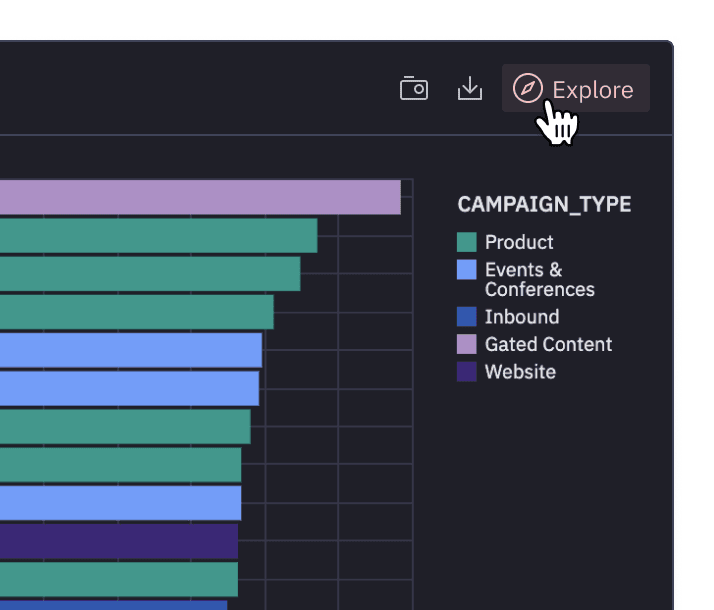Click the Events & Conferences legend swatch
This screenshot has height=610, width=714.
tap(466, 270)
